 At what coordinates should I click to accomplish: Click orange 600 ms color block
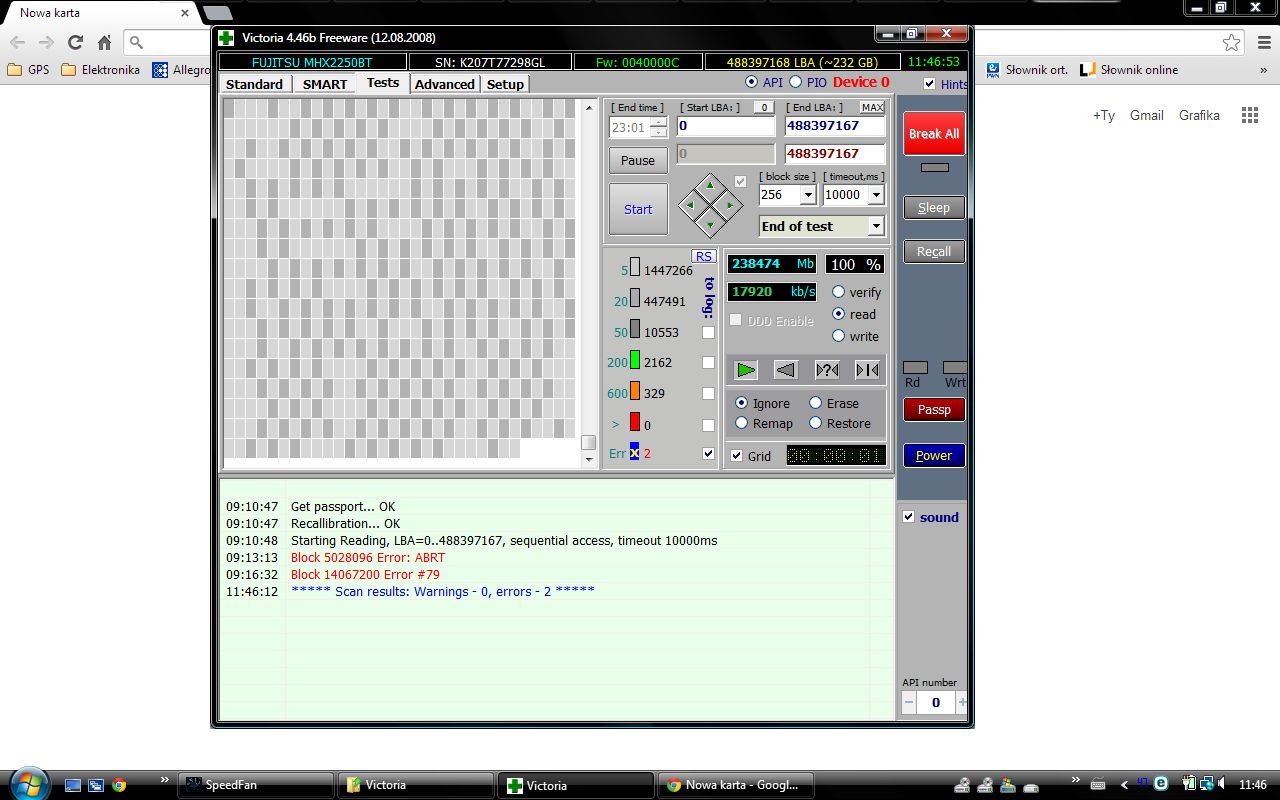pos(635,392)
